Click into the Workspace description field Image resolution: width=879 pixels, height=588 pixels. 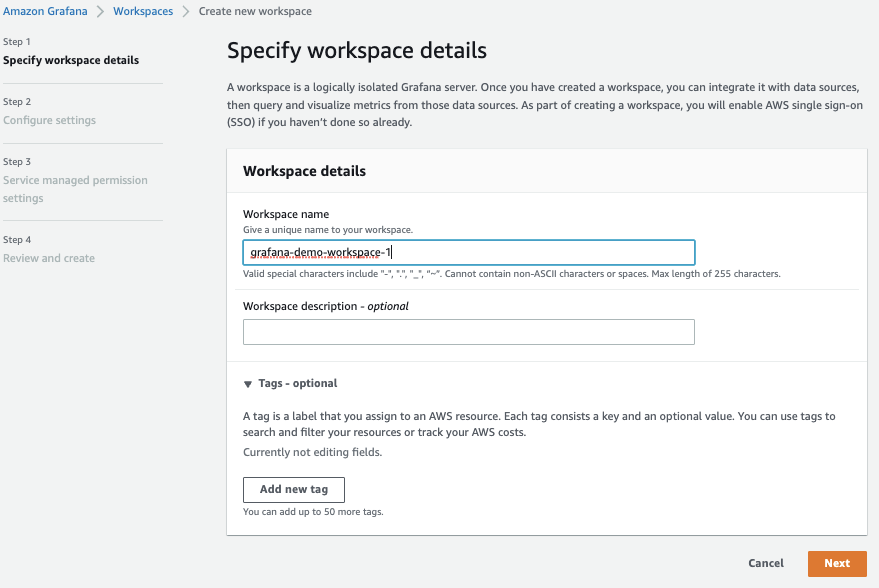click(x=469, y=332)
